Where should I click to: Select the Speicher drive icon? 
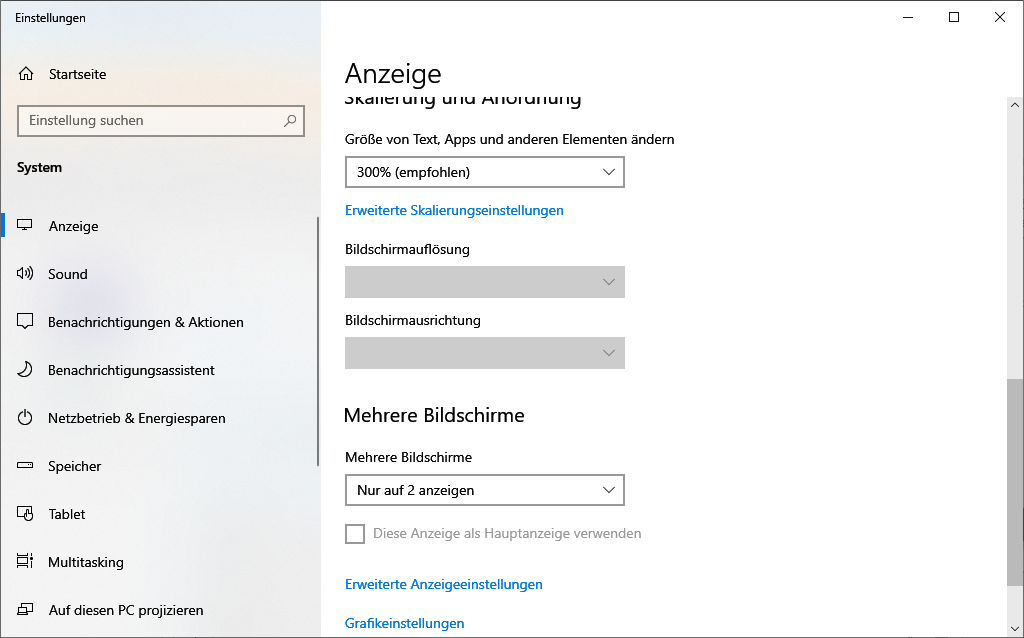(25, 466)
